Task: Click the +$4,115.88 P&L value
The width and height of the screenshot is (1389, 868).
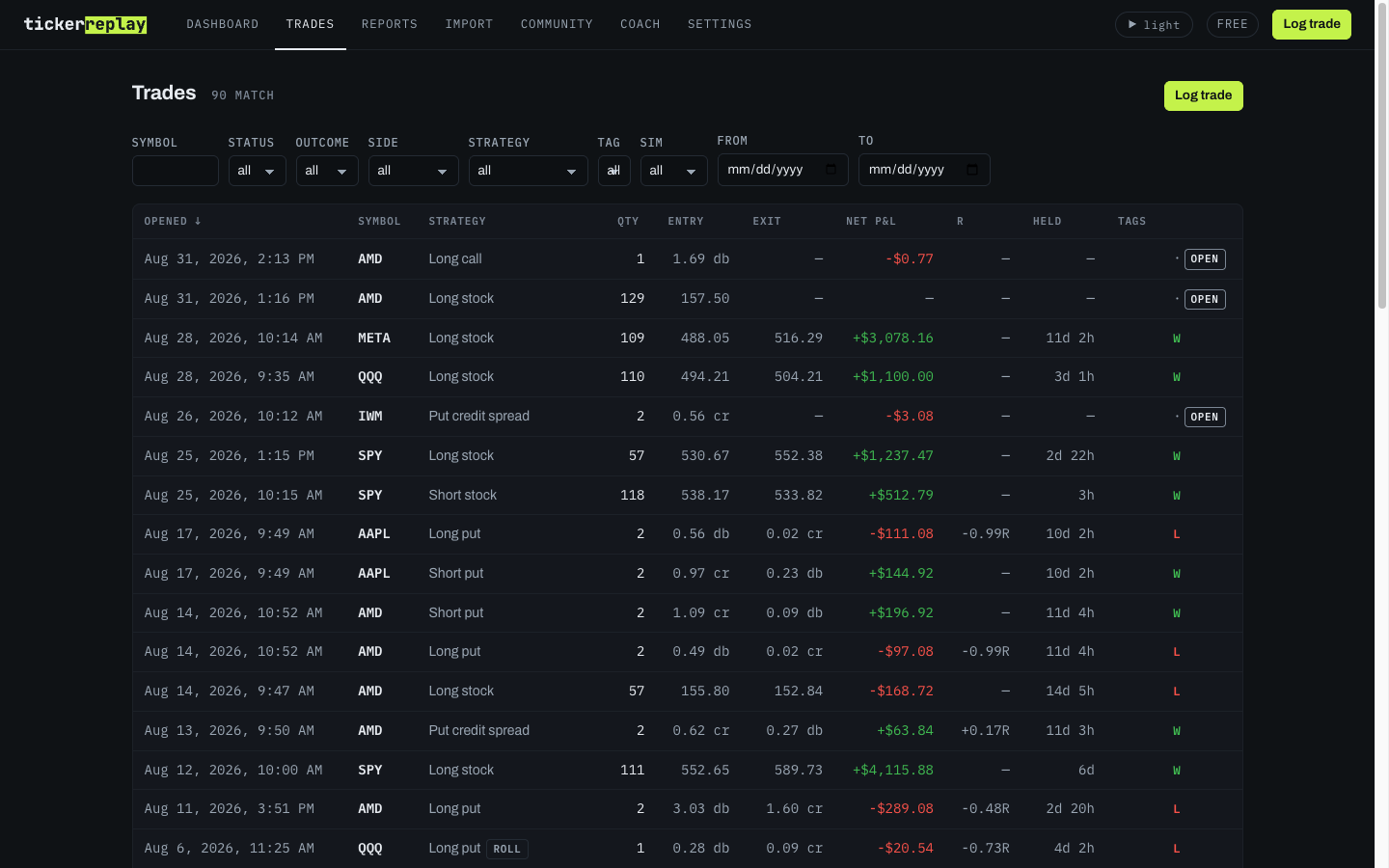Action: click(892, 770)
